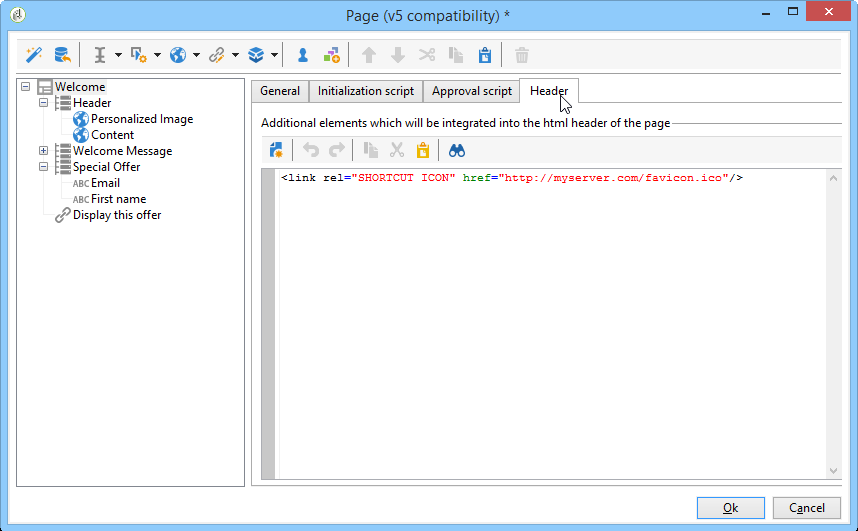Image resolution: width=858 pixels, height=531 pixels.
Task: Confirm with the Ok button
Action: [x=731, y=508]
